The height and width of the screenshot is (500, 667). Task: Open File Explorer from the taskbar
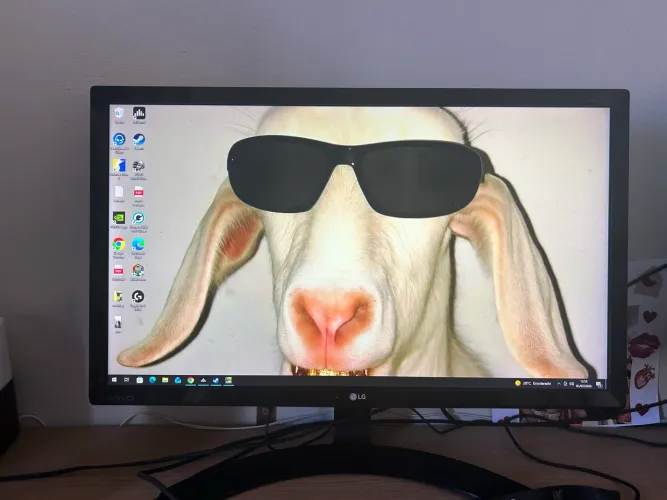point(165,380)
